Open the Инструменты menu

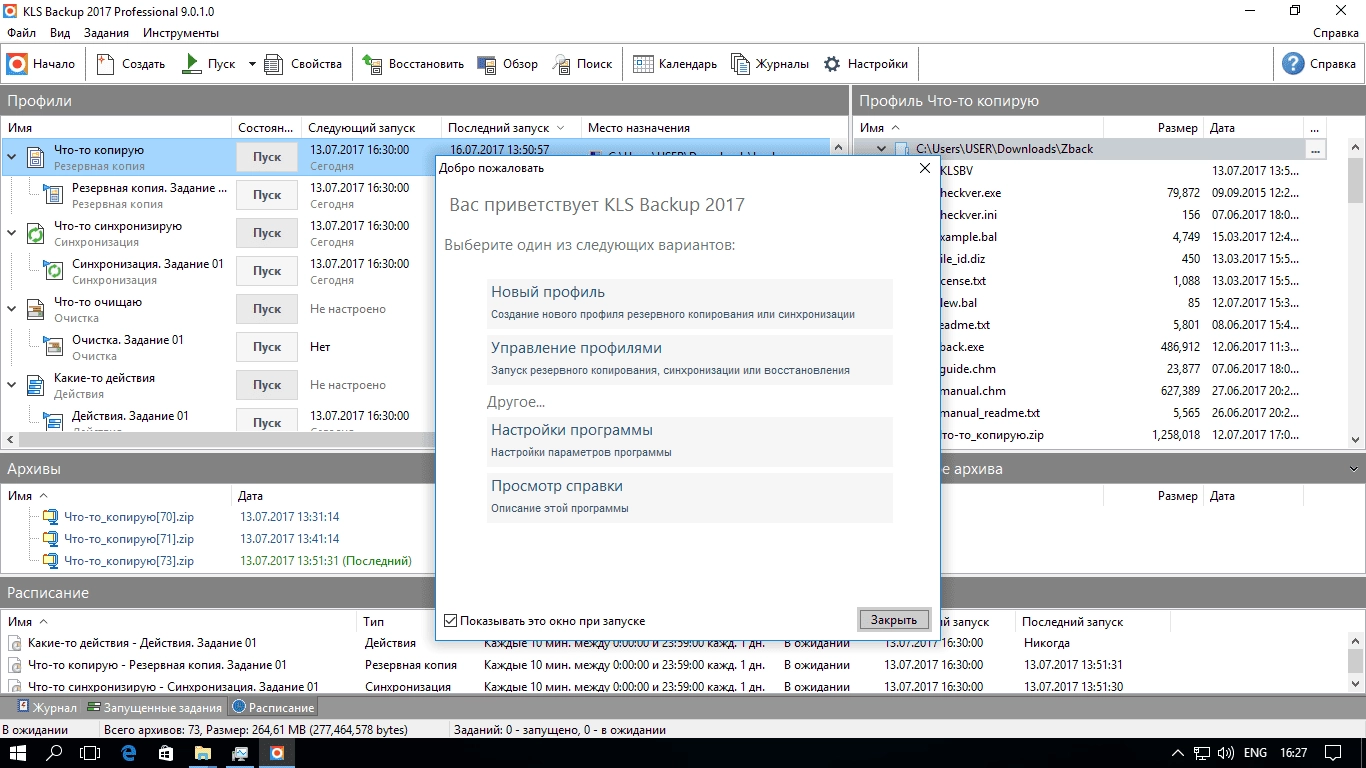click(181, 33)
